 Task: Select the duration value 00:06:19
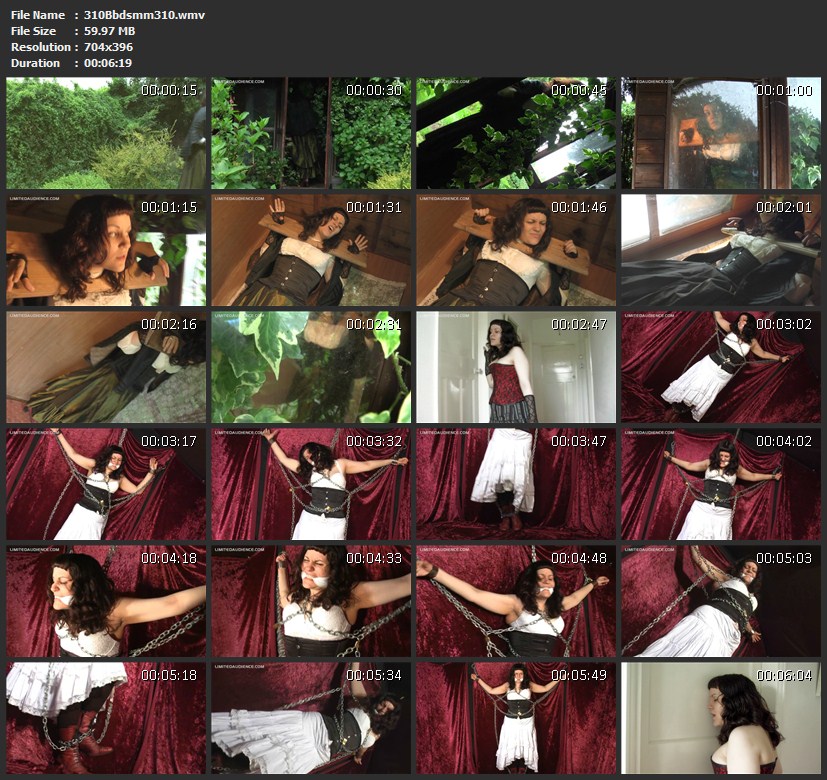click(x=108, y=63)
